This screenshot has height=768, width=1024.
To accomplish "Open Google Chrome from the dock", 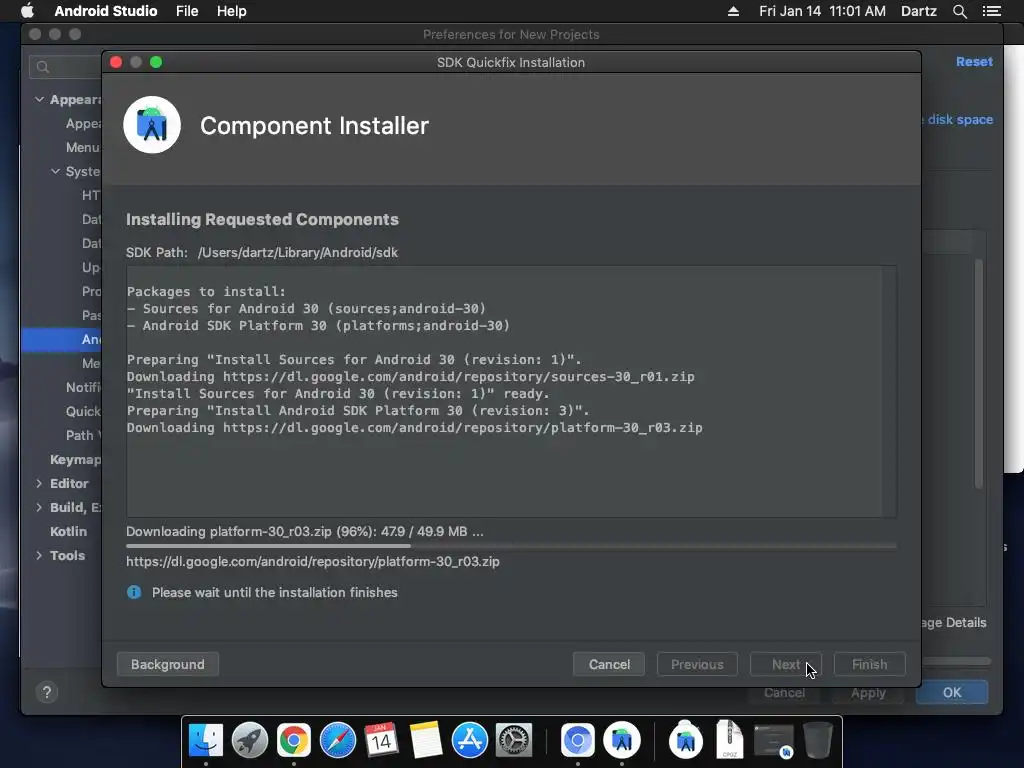I will tap(293, 741).
